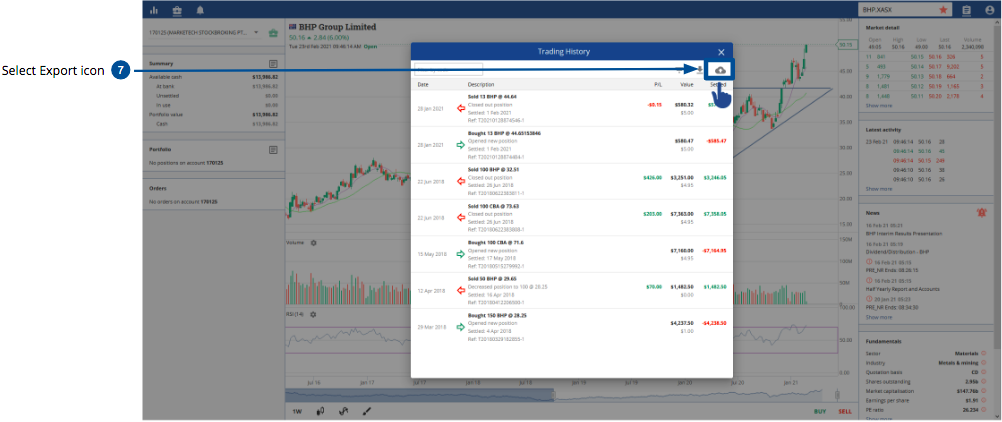Select the 1W timeframe dropdown
This screenshot has height=422, width=1002.
coord(297,412)
